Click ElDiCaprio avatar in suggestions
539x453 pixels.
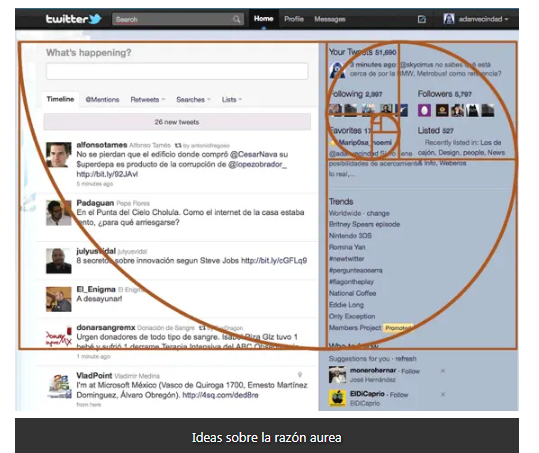(x=337, y=398)
